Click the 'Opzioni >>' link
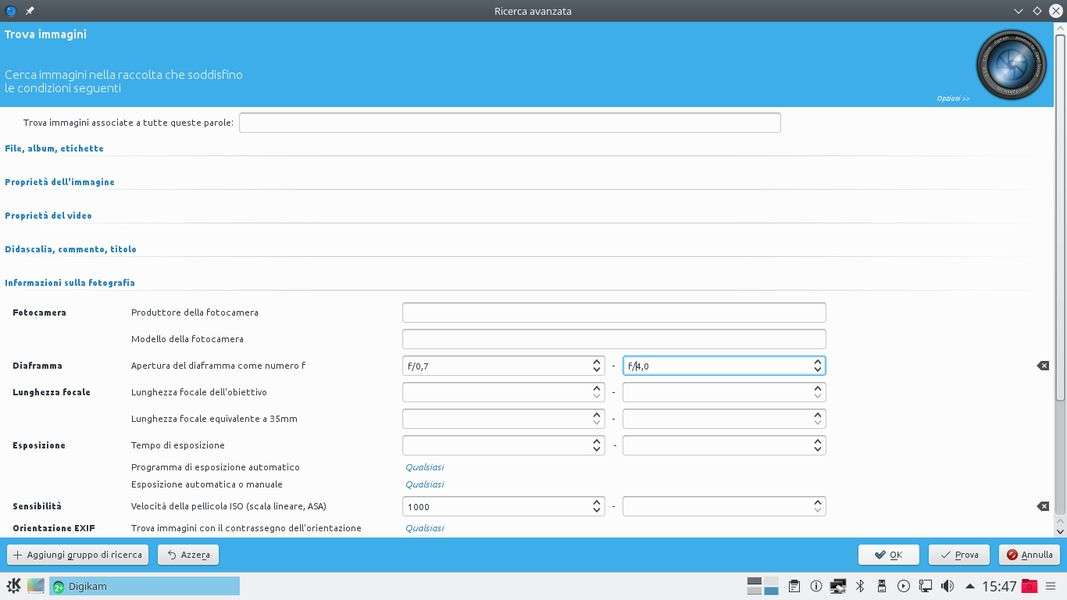The height and width of the screenshot is (600, 1067). coord(953,98)
